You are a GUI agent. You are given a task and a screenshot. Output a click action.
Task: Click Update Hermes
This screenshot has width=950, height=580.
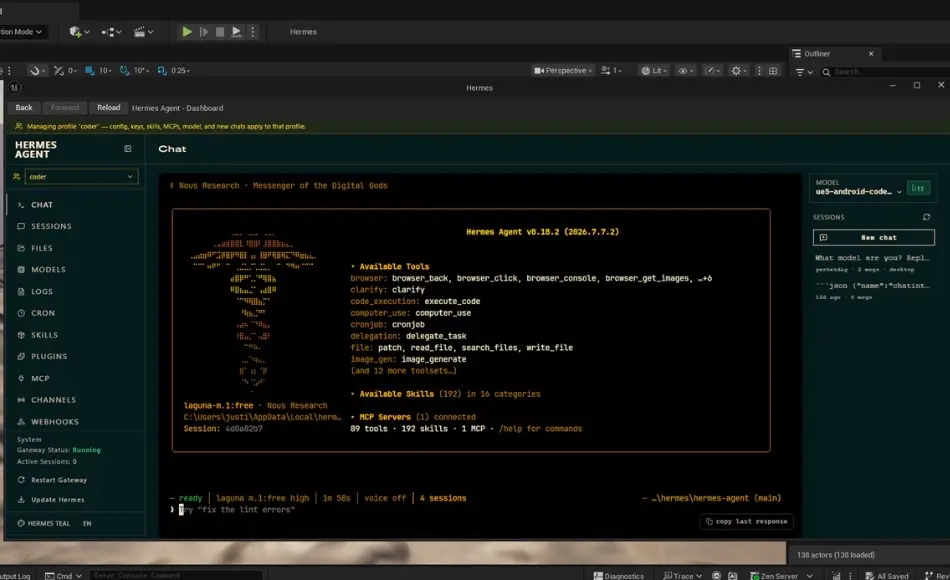point(51,499)
